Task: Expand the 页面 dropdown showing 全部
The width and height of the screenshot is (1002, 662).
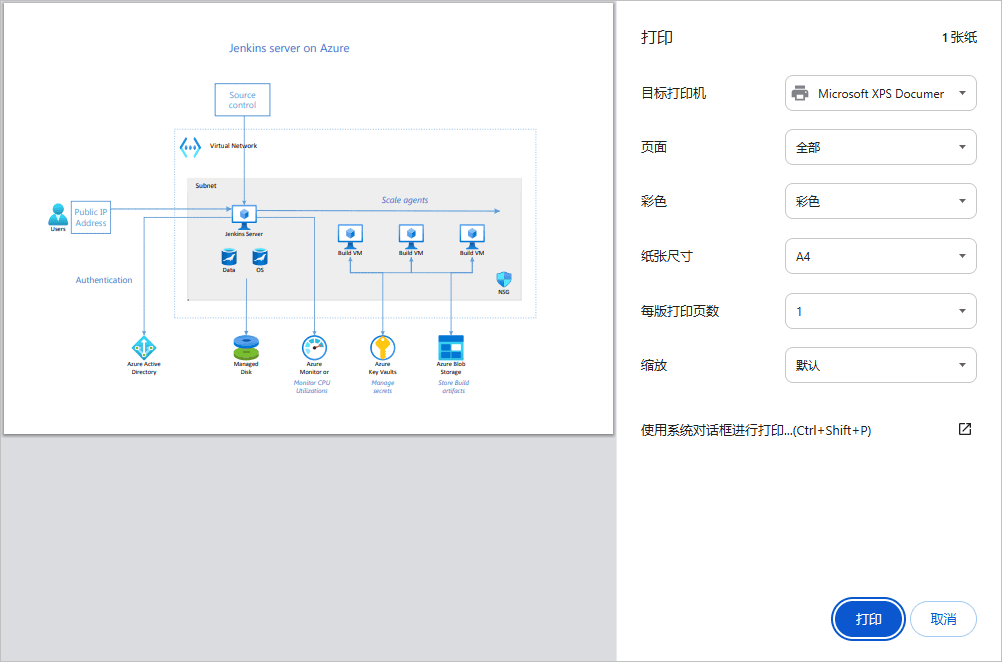Action: click(x=880, y=147)
